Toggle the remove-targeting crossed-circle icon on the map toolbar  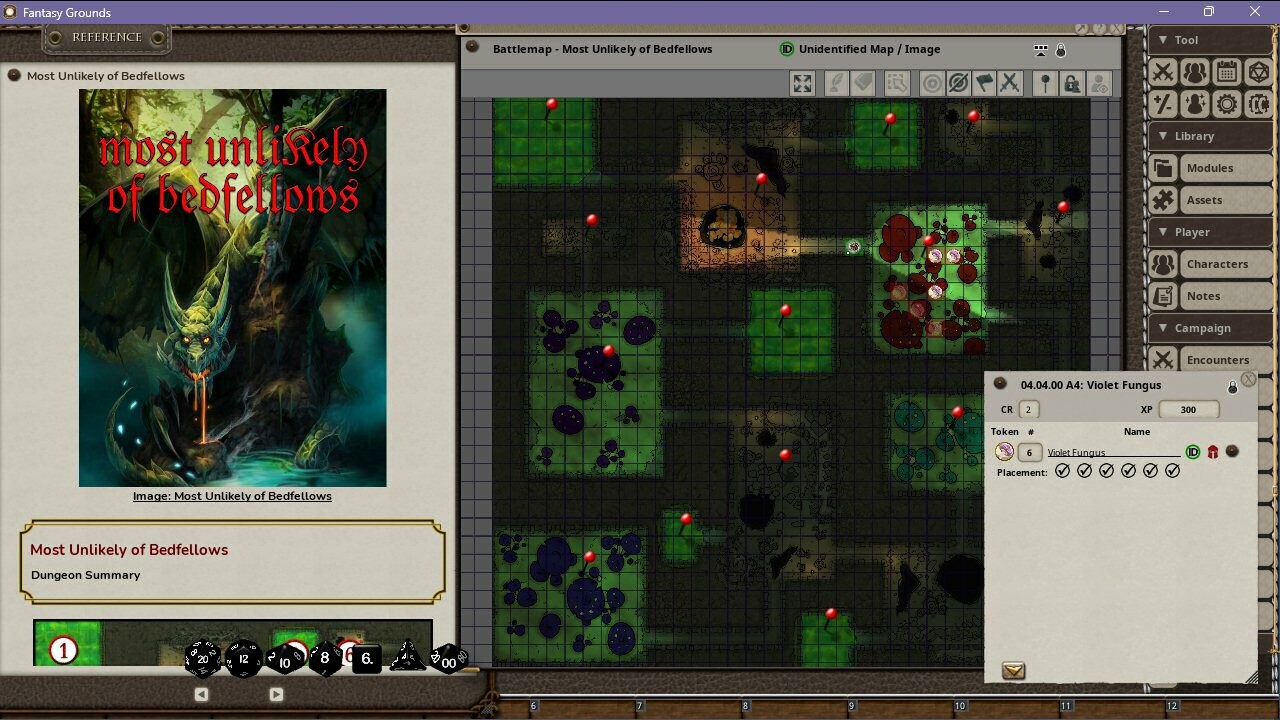point(957,83)
